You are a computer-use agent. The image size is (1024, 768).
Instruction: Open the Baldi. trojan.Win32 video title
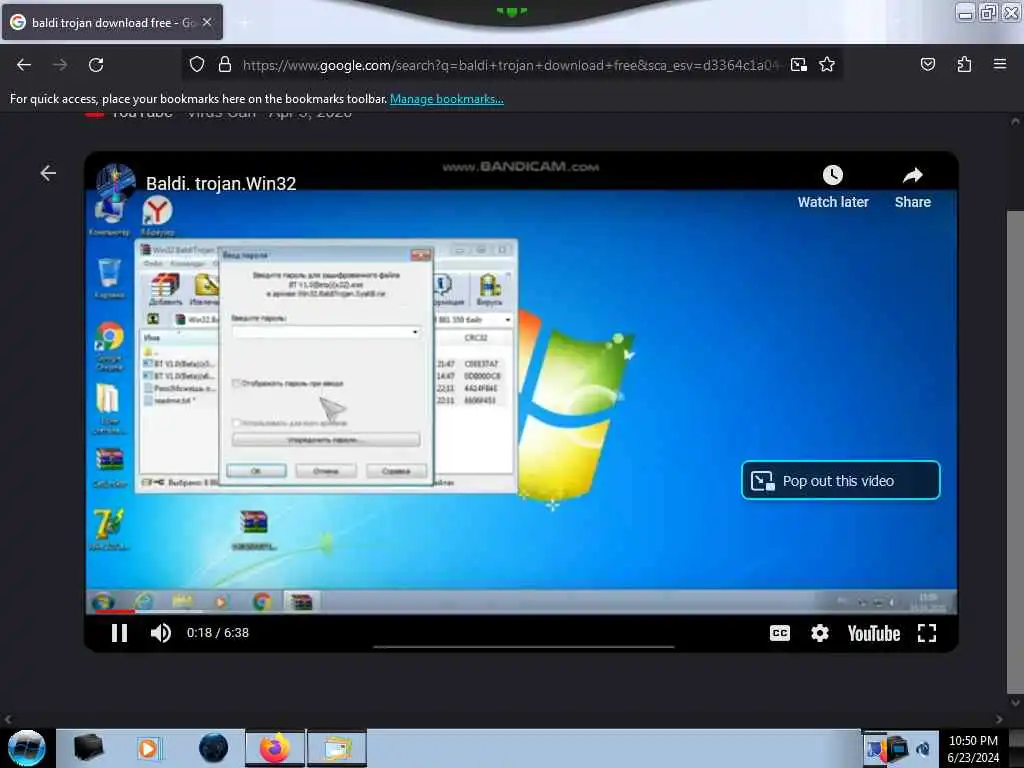(x=221, y=184)
